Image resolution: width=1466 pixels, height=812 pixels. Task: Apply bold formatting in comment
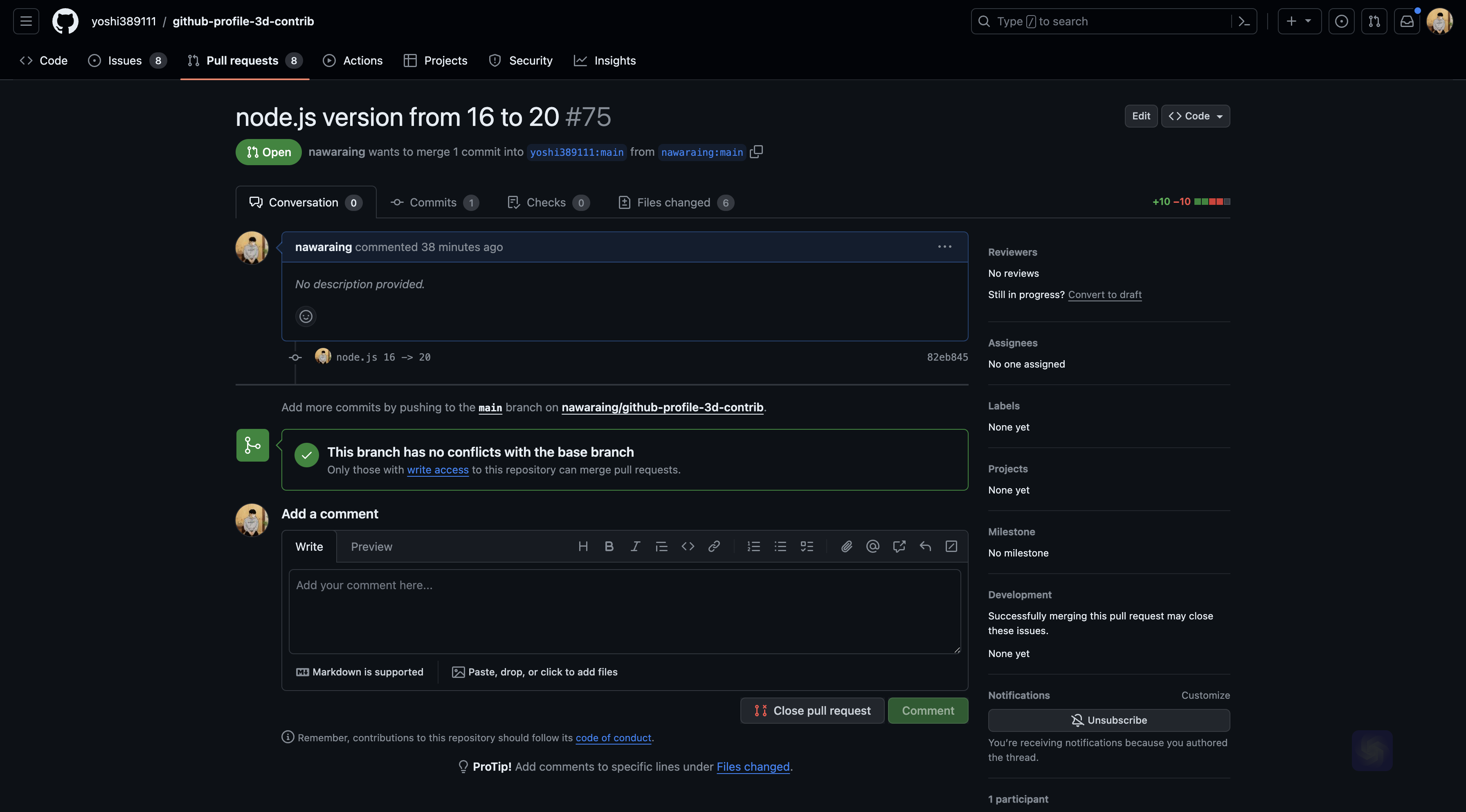tap(609, 546)
